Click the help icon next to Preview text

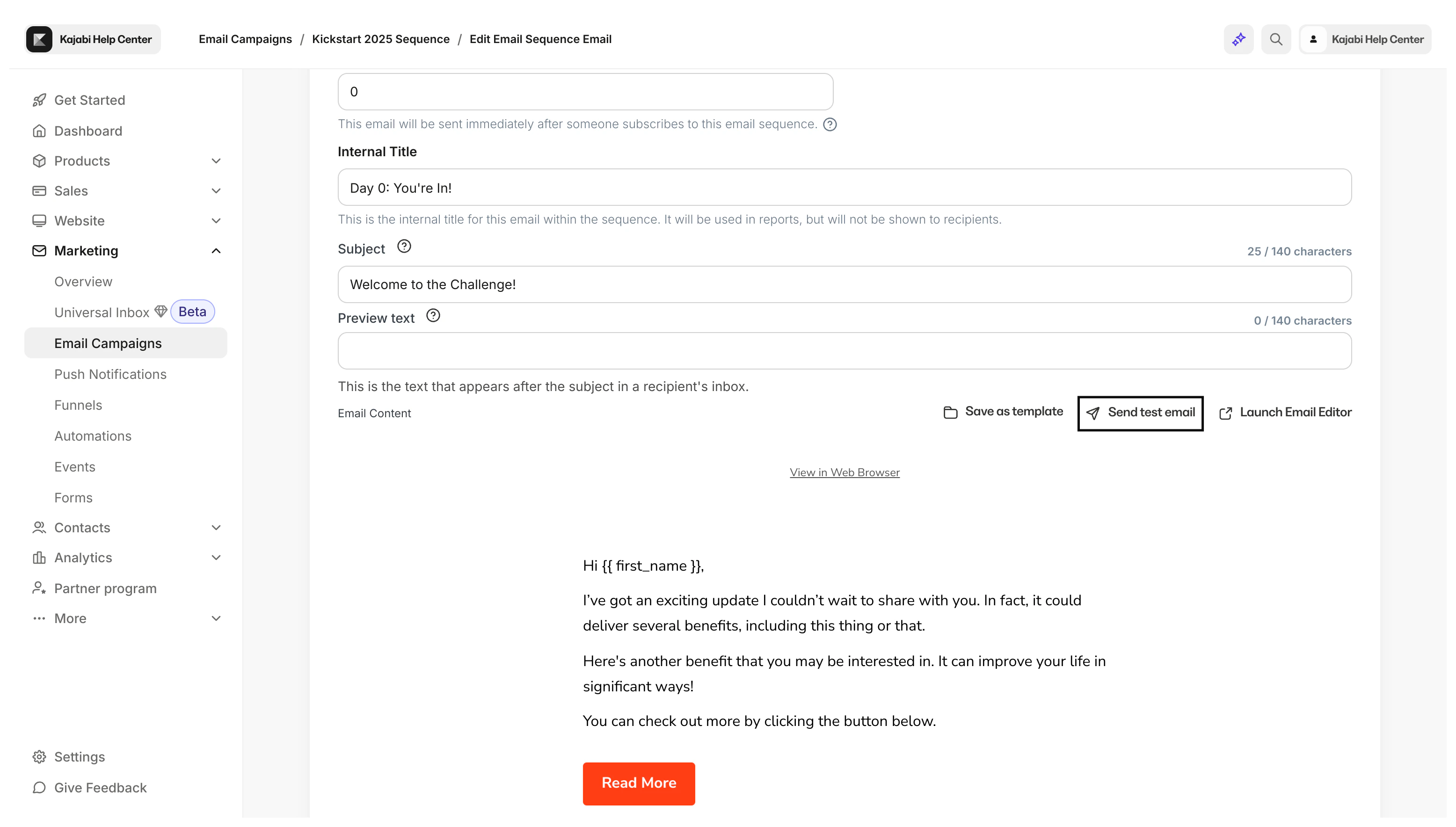tap(433, 315)
